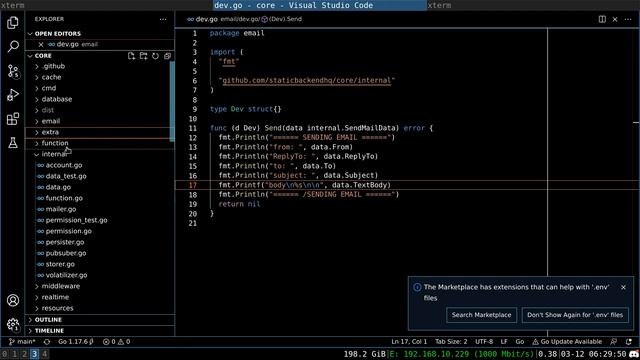Open errors and warnings count in status bar
Screen dimensions: 640x360
point(116,342)
